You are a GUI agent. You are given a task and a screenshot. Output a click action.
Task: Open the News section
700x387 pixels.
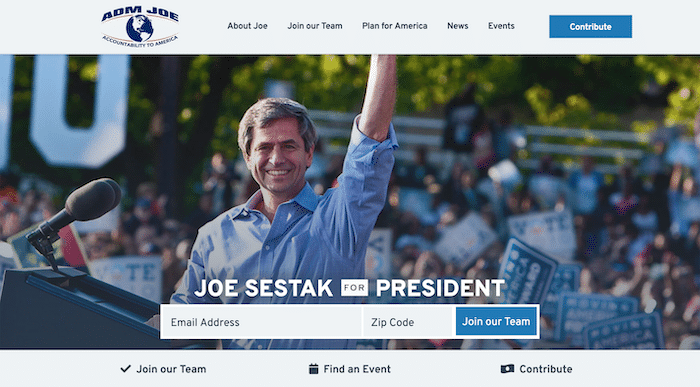point(458,26)
